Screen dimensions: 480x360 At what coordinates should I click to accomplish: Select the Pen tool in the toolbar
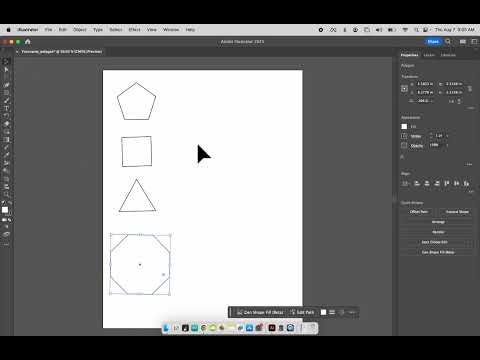tap(6, 85)
